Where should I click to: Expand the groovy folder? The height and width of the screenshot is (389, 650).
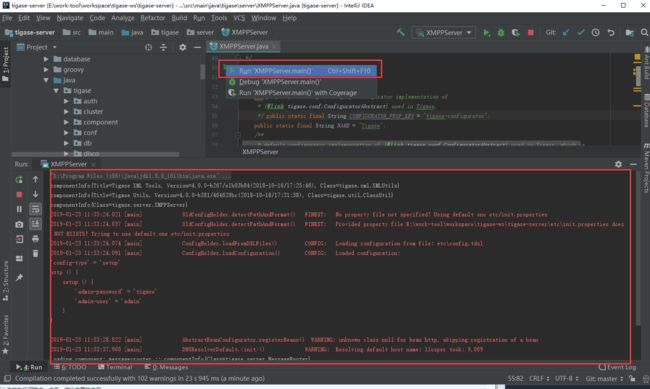pyautogui.click(x=46, y=70)
